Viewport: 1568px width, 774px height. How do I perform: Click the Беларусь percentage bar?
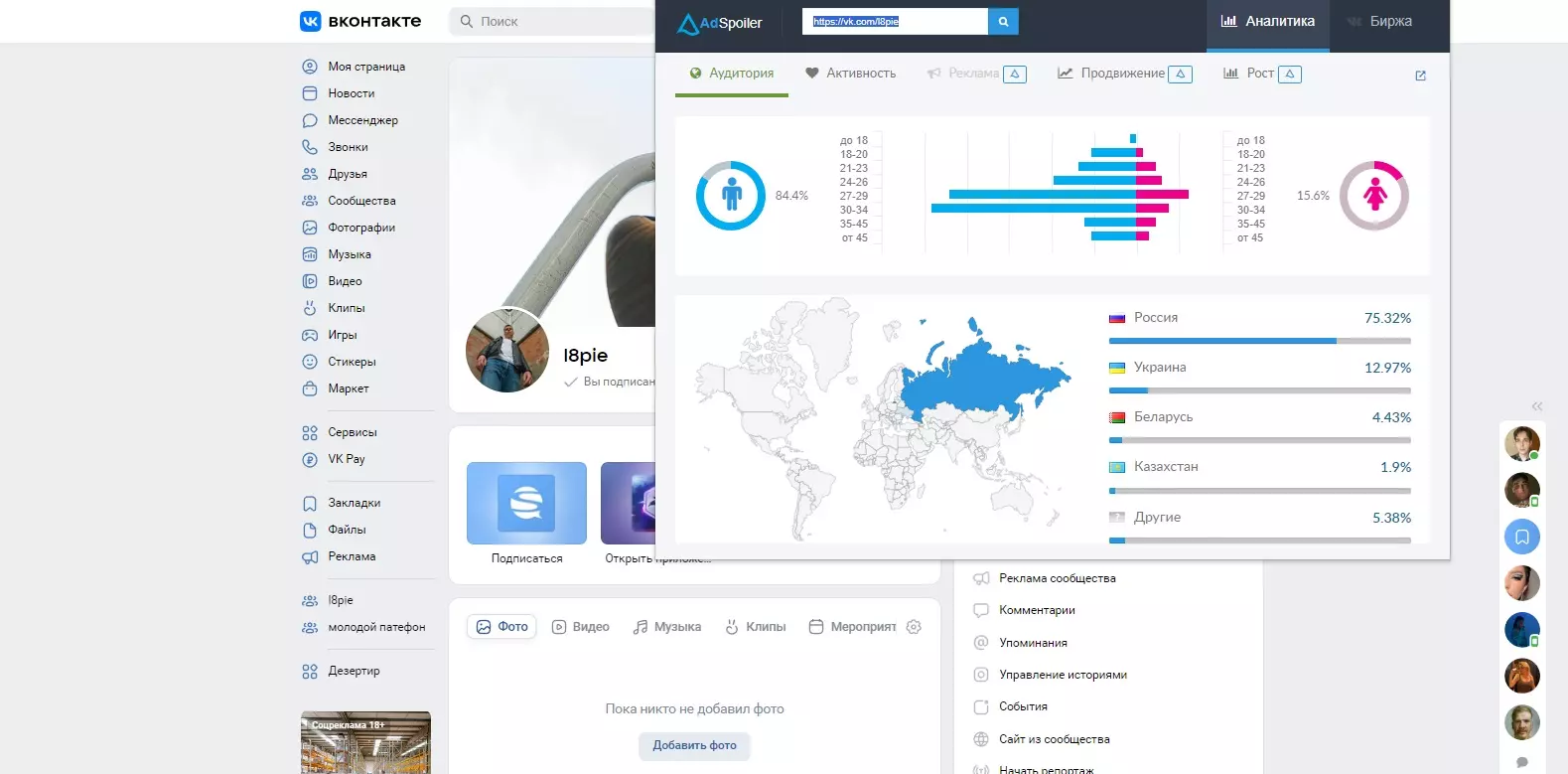point(1259,440)
